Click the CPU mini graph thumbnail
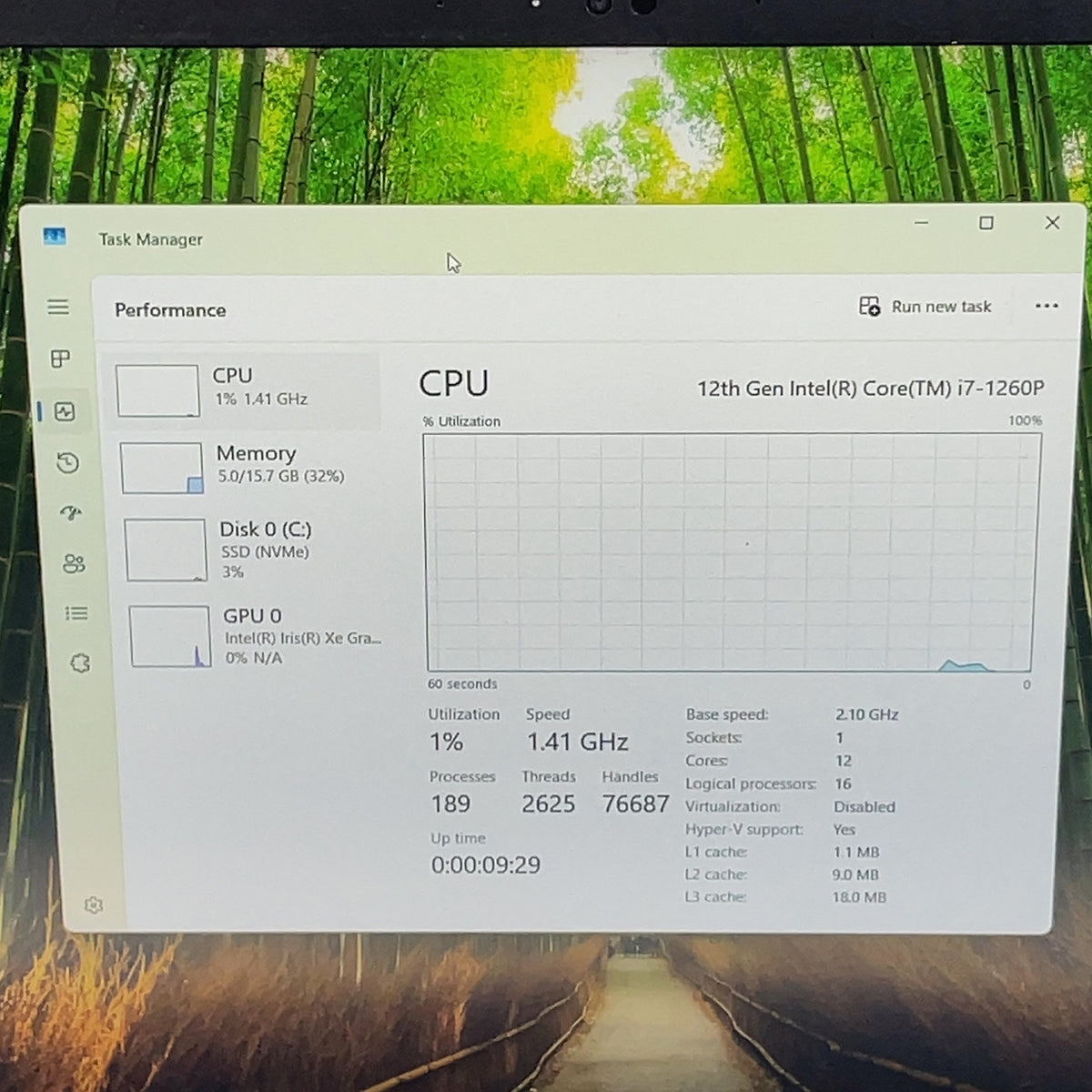The image size is (1092, 1092). (x=157, y=390)
